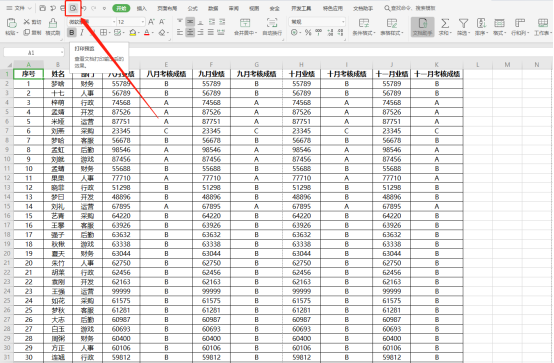Image resolution: width=554 pixels, height=363 pixels.
Task: Click the wrap text button
Action: 272,27
